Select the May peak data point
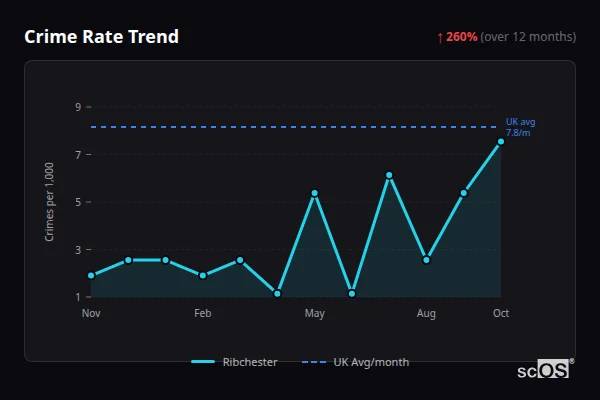Screen dimensions: 600x400 (x=315, y=193)
